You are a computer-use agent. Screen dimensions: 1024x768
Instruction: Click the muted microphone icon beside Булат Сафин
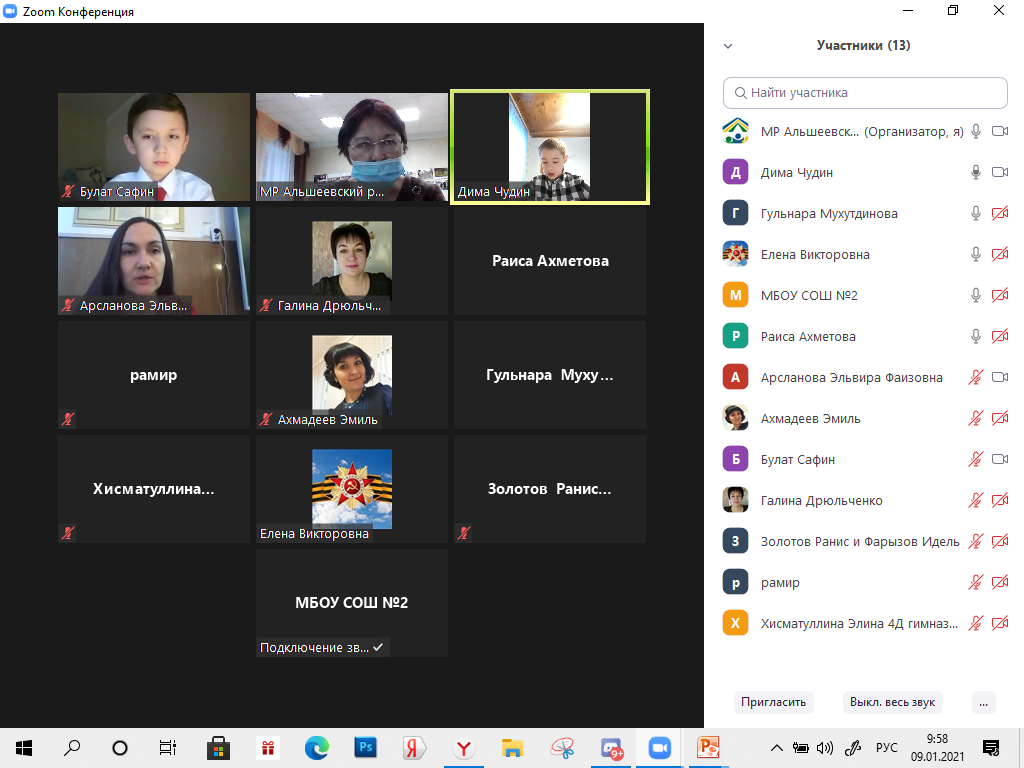(x=976, y=459)
